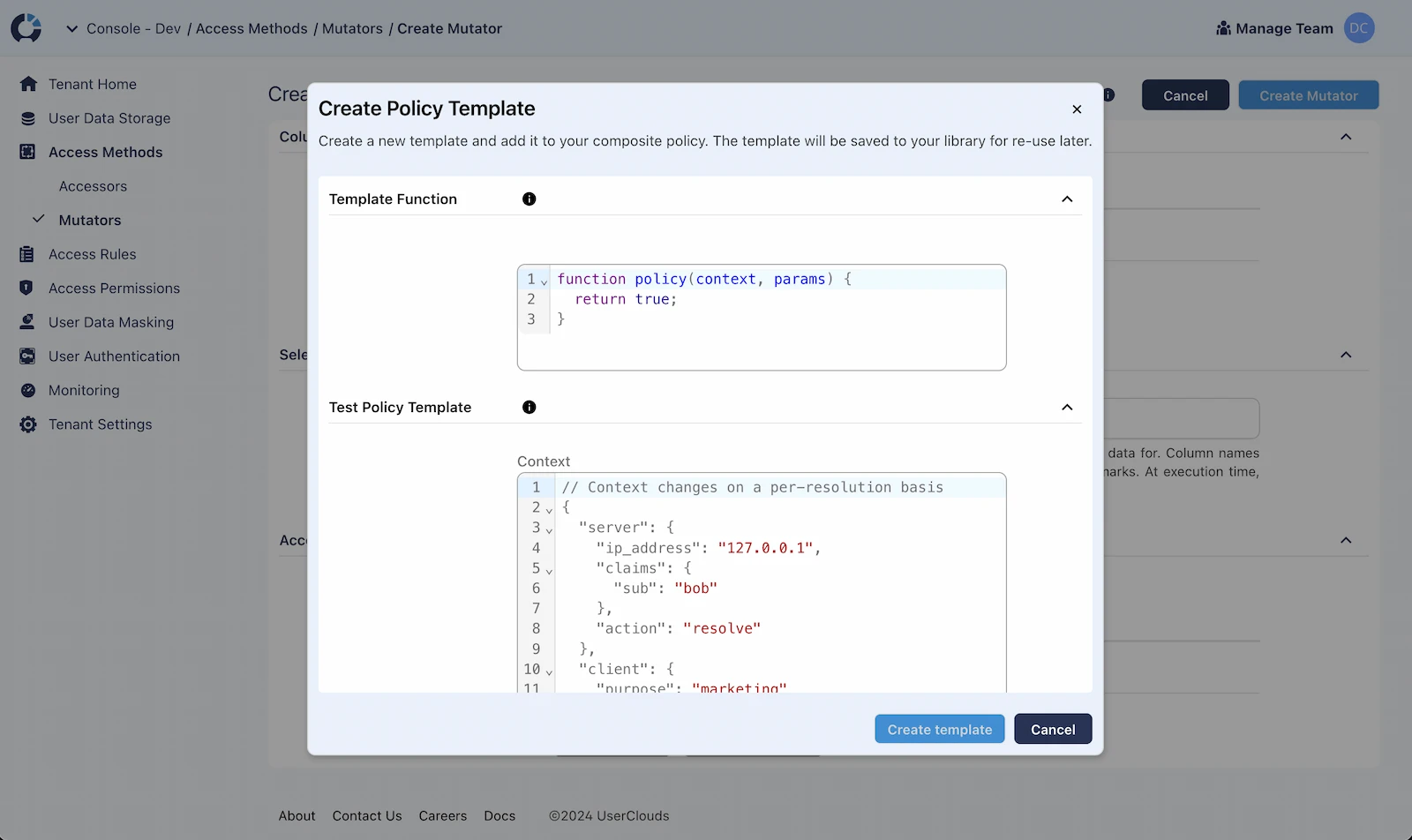Select Mutators submenu item
The image size is (1412, 840).
click(90, 221)
